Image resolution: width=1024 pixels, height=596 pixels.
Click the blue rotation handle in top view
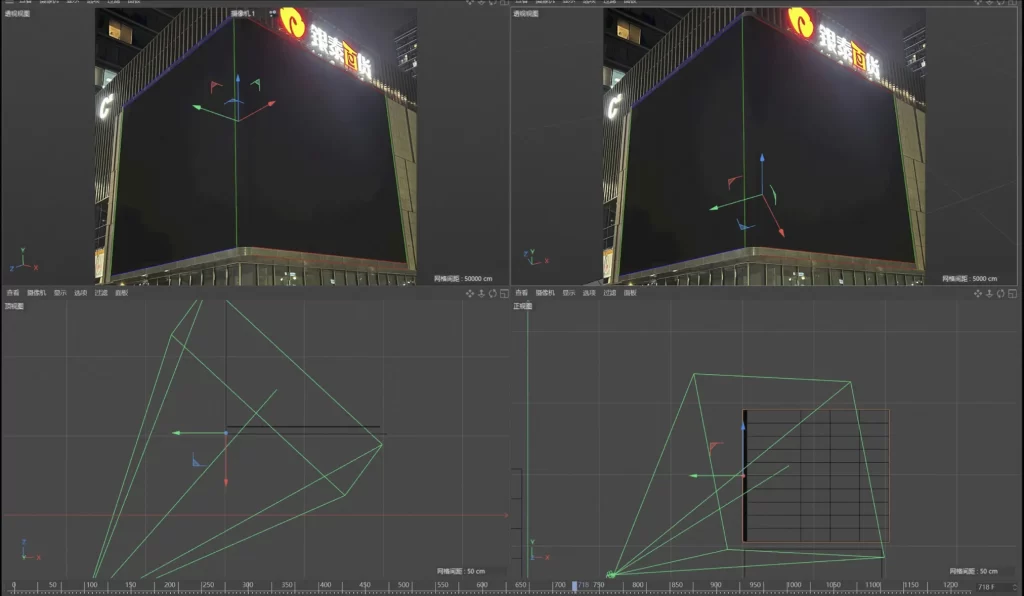(x=199, y=460)
